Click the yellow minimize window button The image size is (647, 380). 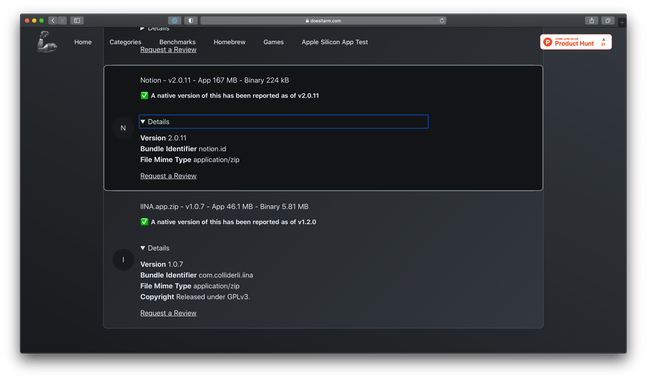[34, 20]
